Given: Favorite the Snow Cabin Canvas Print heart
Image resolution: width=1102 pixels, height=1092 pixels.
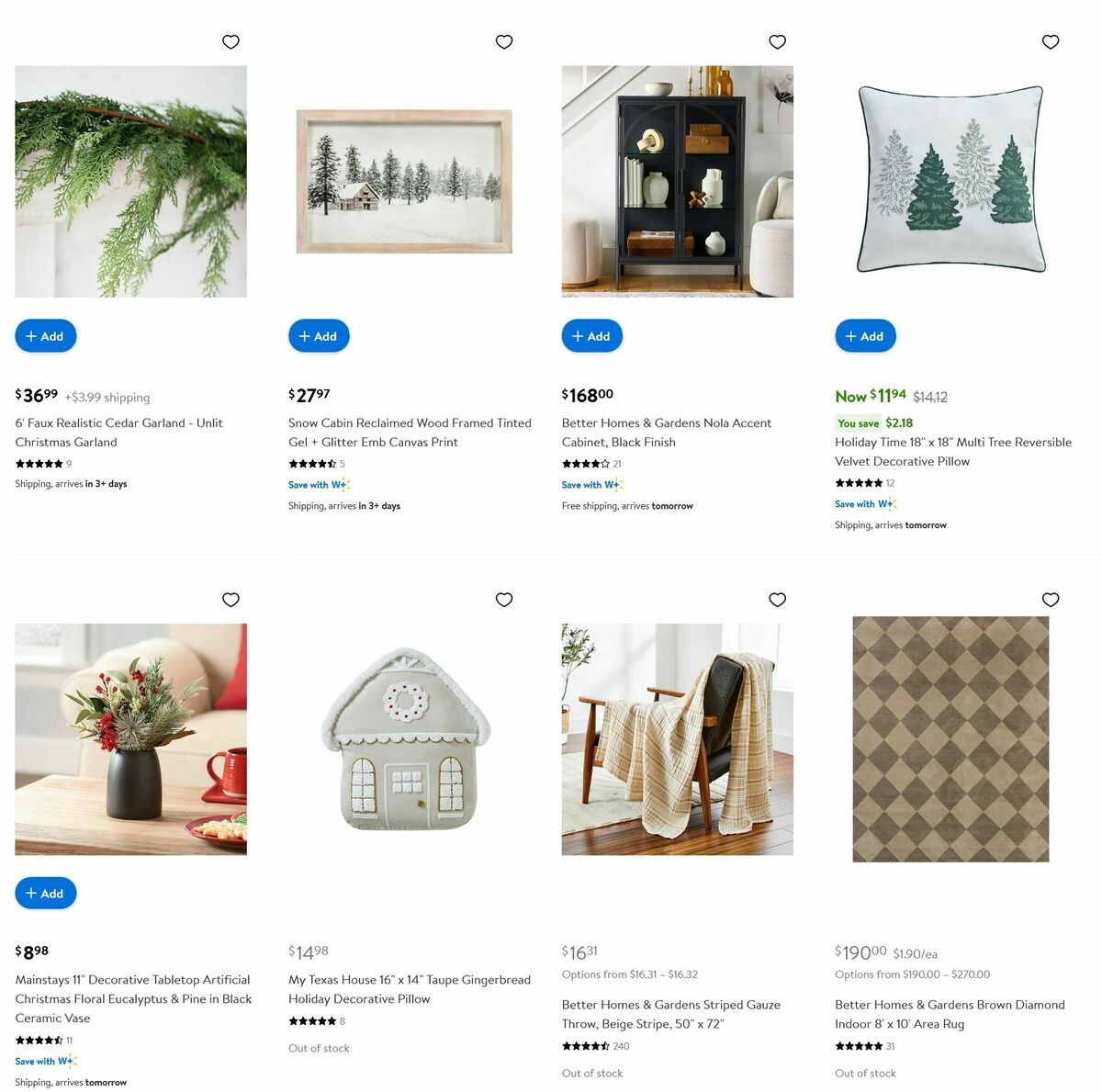Looking at the screenshot, I should click(504, 41).
